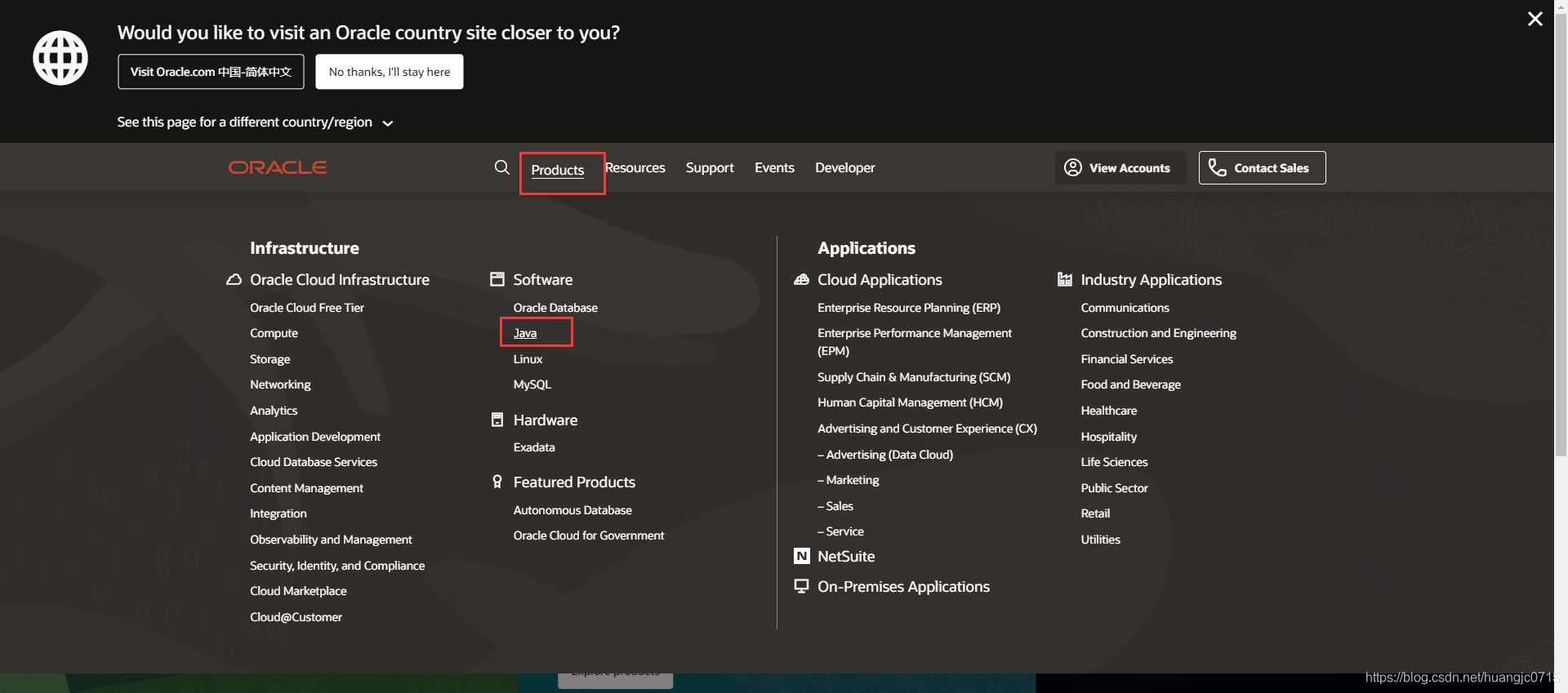The height and width of the screenshot is (693, 1568).
Task: Open the Java link under Software
Action: (525, 333)
